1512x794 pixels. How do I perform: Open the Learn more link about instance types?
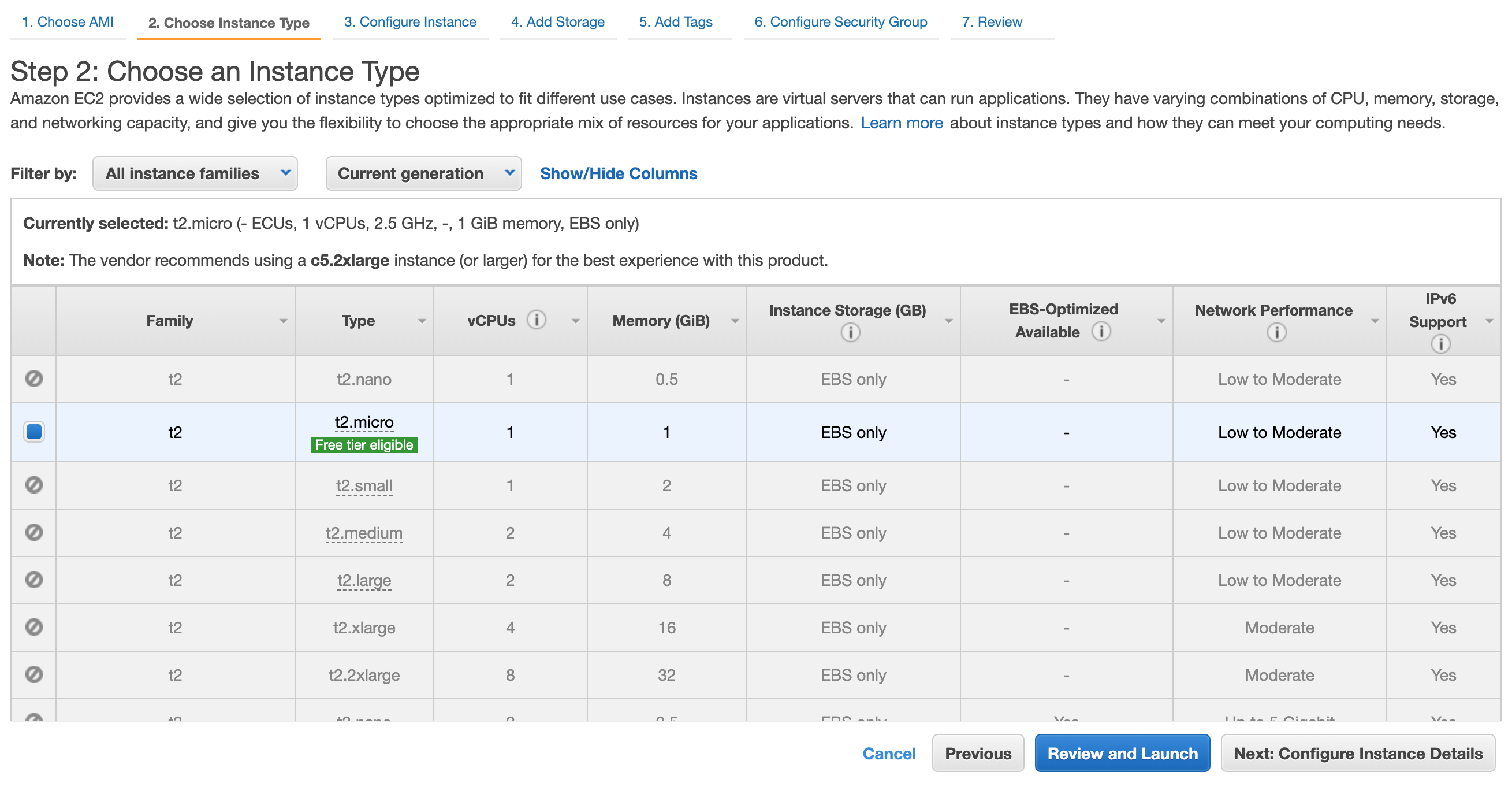902,123
